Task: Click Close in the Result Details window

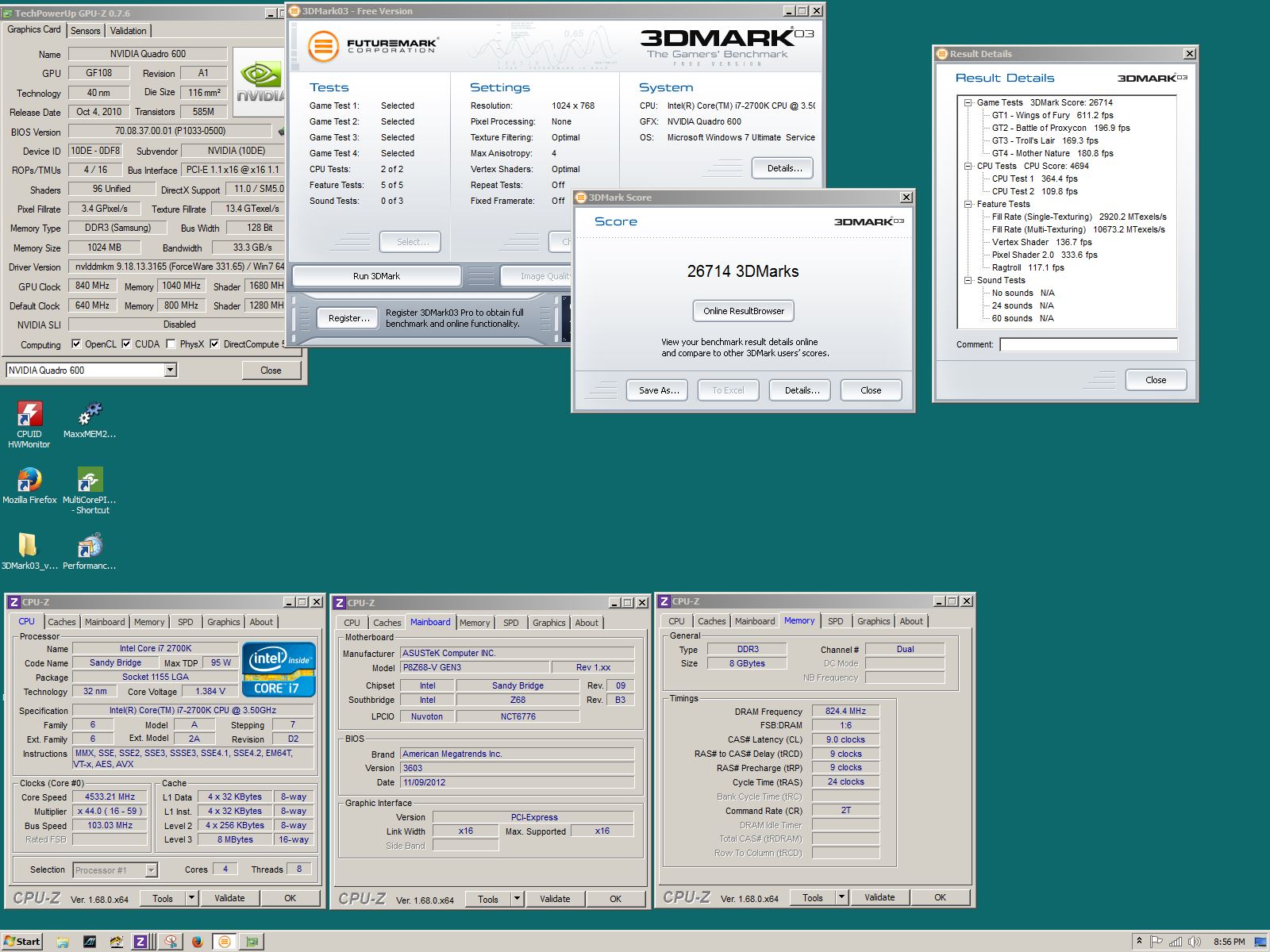Action: [x=1156, y=380]
